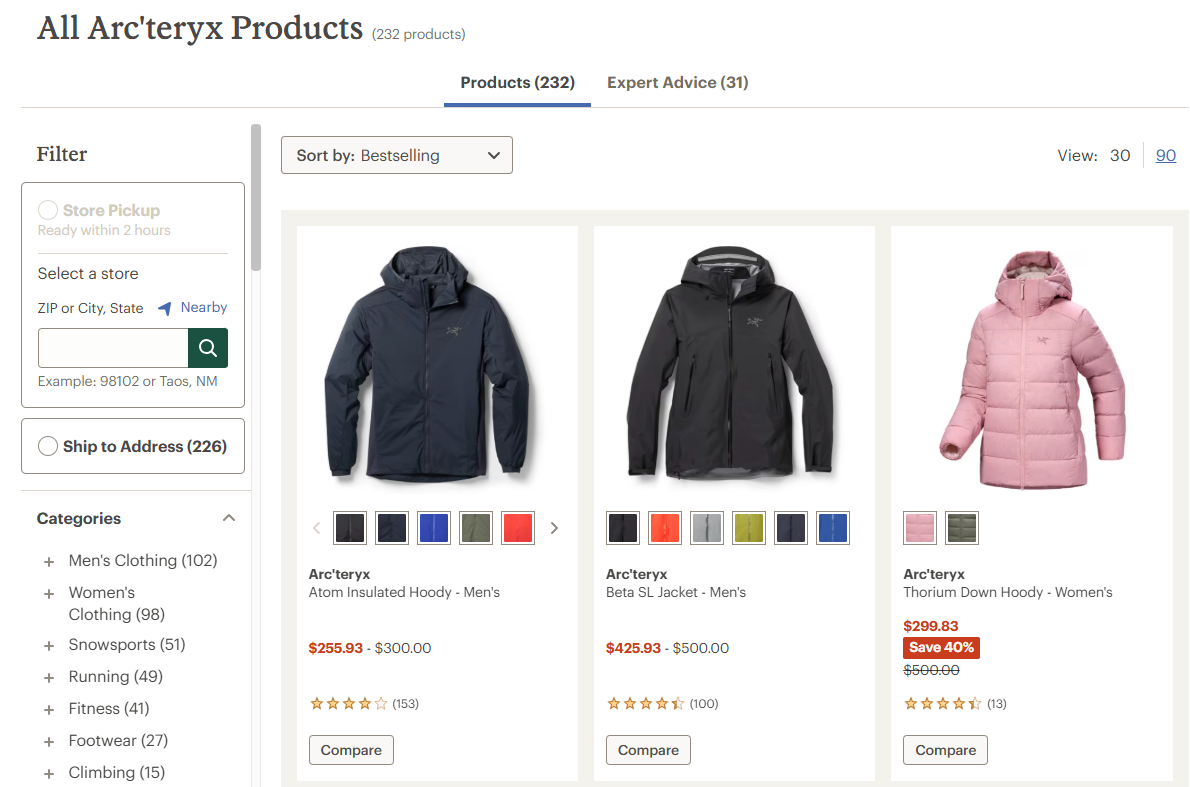1190x787 pixels.
Task: Click the store search magnifier button
Action: [208, 348]
